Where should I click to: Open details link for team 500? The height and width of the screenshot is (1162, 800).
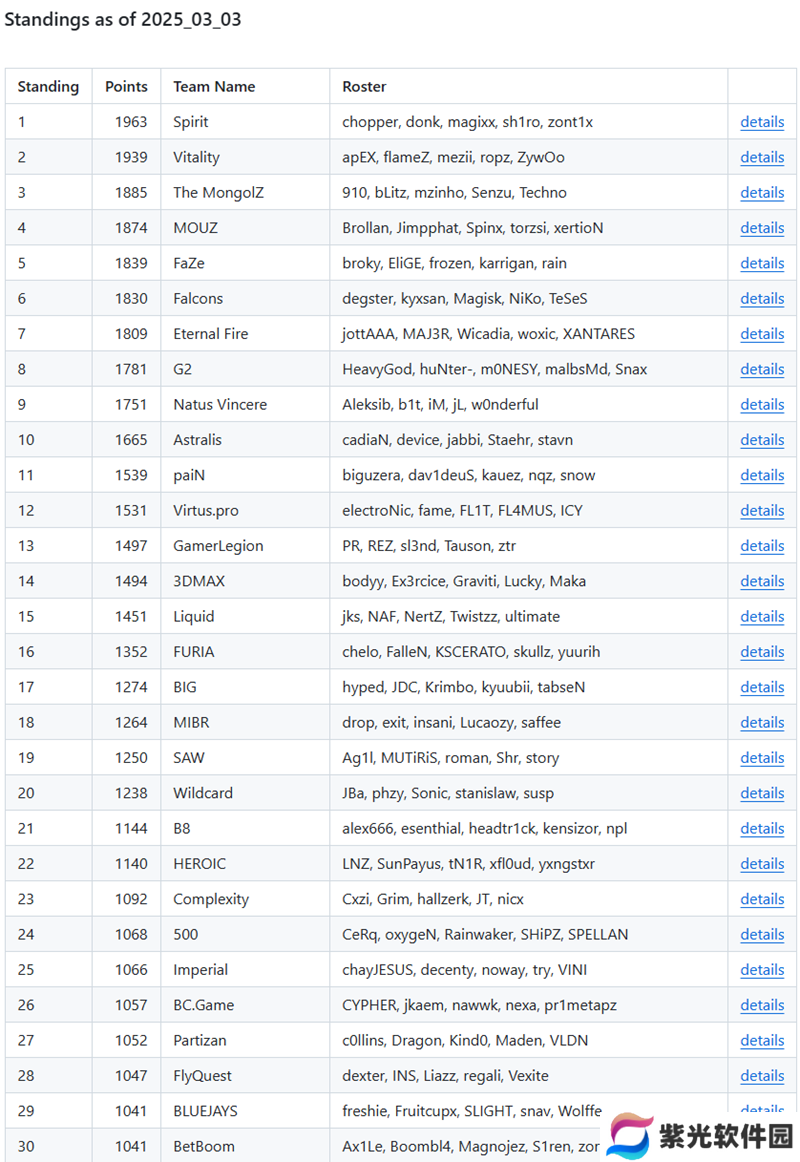pyautogui.click(x=761, y=934)
